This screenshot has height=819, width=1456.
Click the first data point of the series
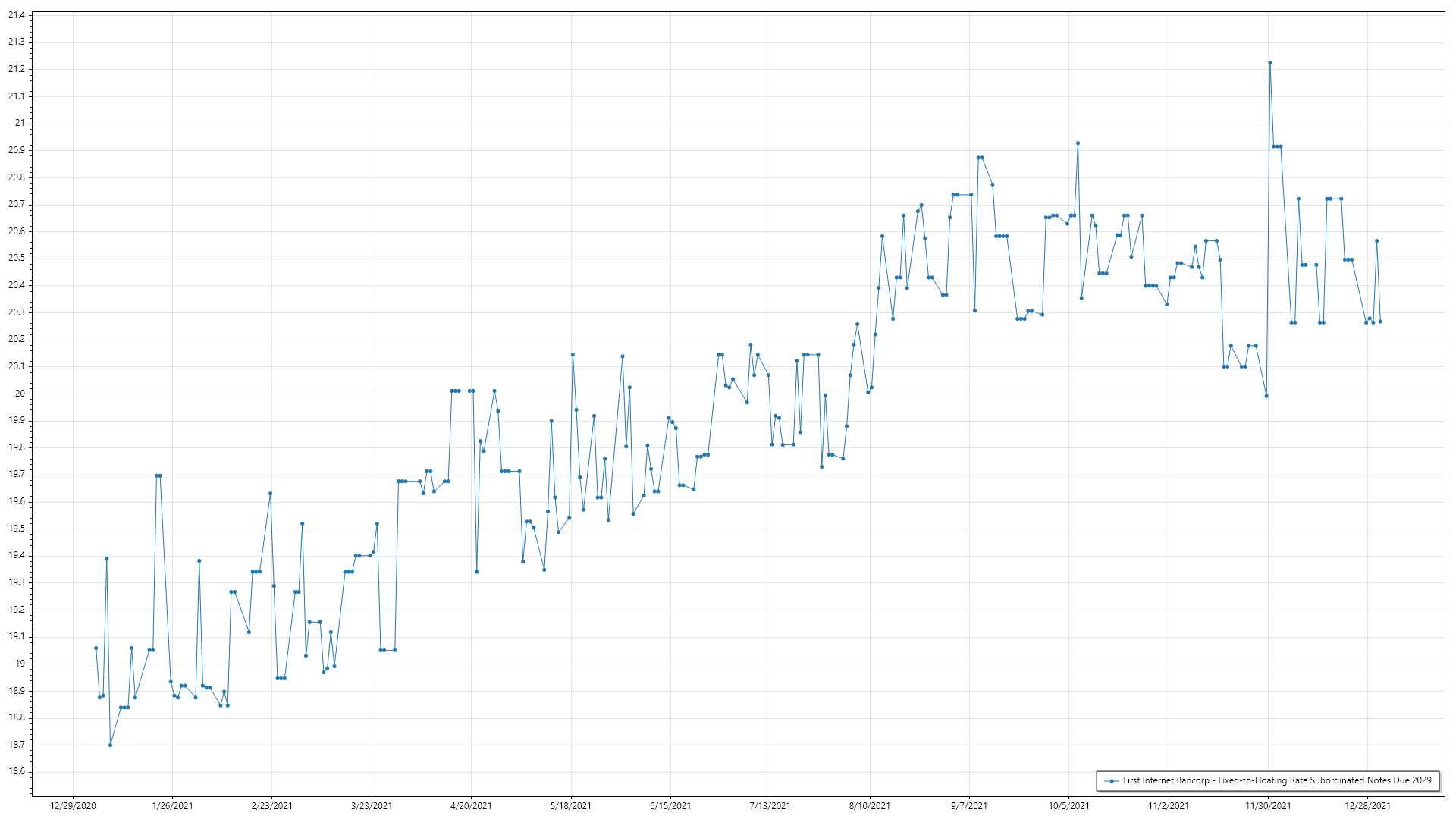tap(96, 648)
